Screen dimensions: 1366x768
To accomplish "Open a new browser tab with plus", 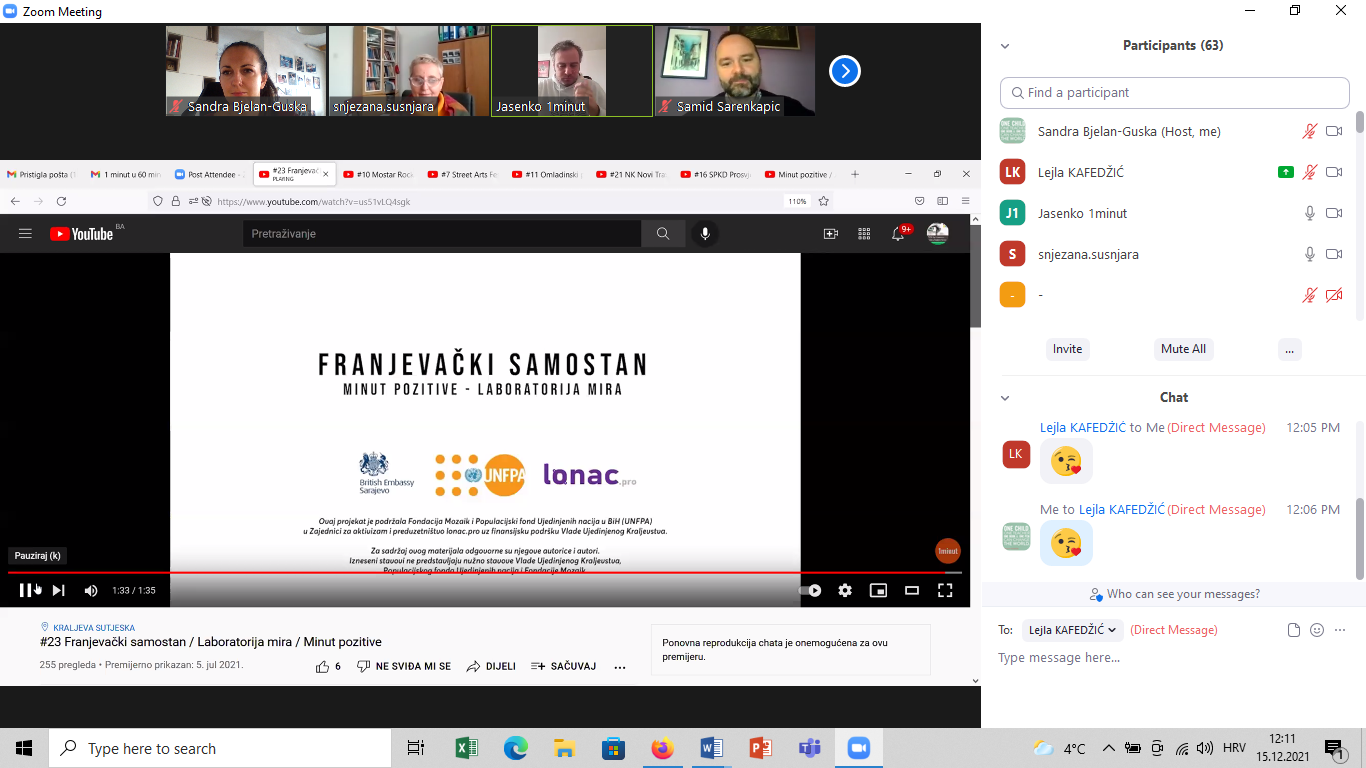I will [x=855, y=174].
